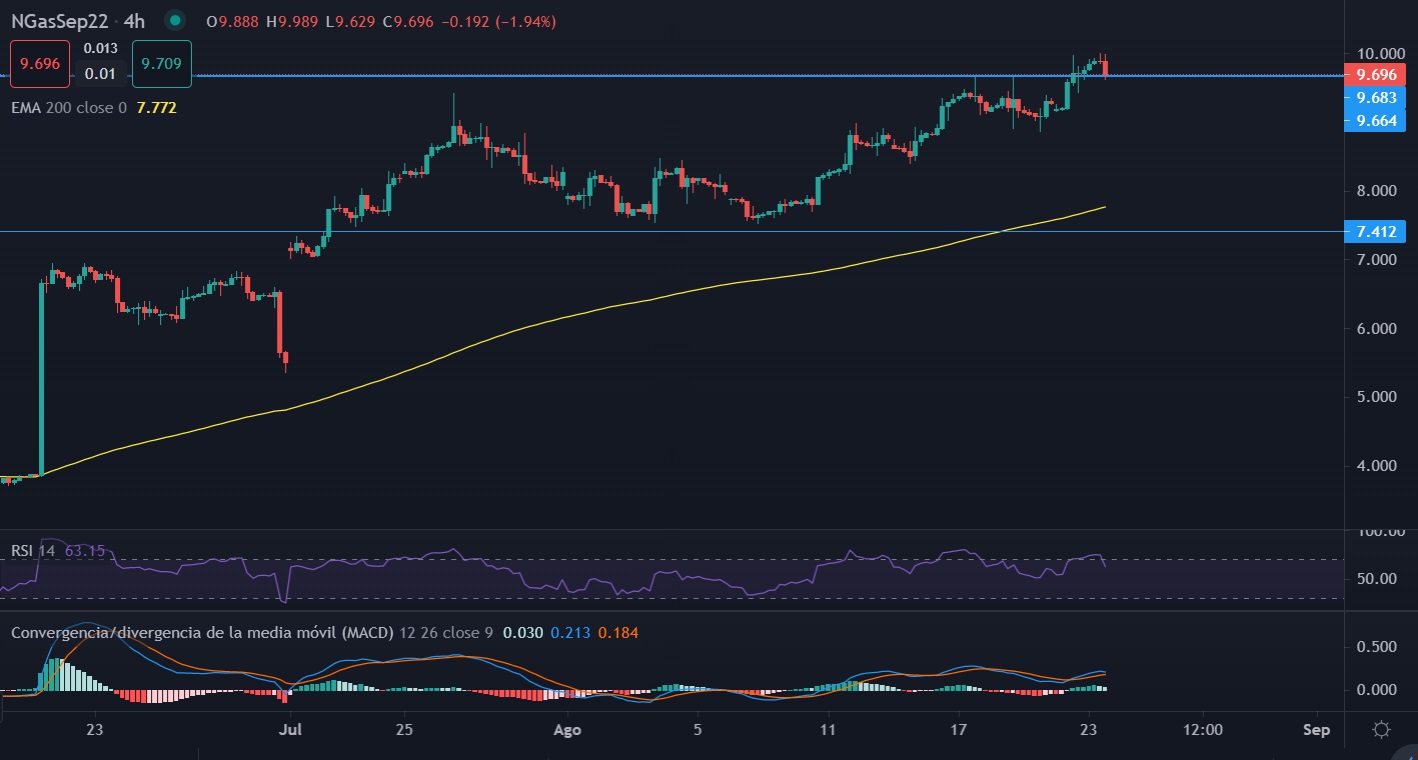The width and height of the screenshot is (1418, 760).
Task: Click the Sep label on time axis
Action: (x=1317, y=729)
